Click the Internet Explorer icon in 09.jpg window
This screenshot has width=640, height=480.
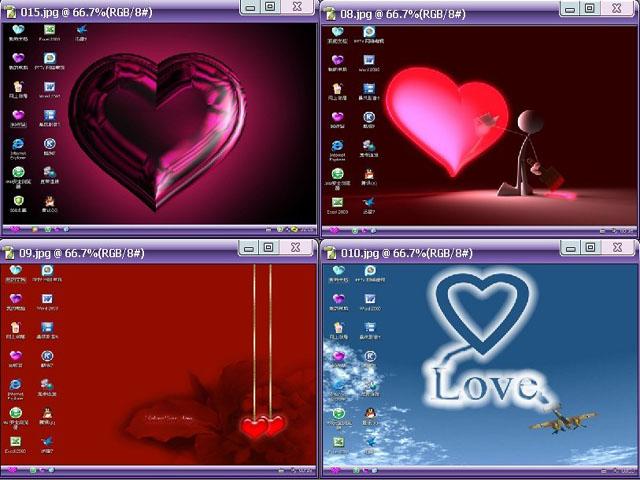(16, 384)
